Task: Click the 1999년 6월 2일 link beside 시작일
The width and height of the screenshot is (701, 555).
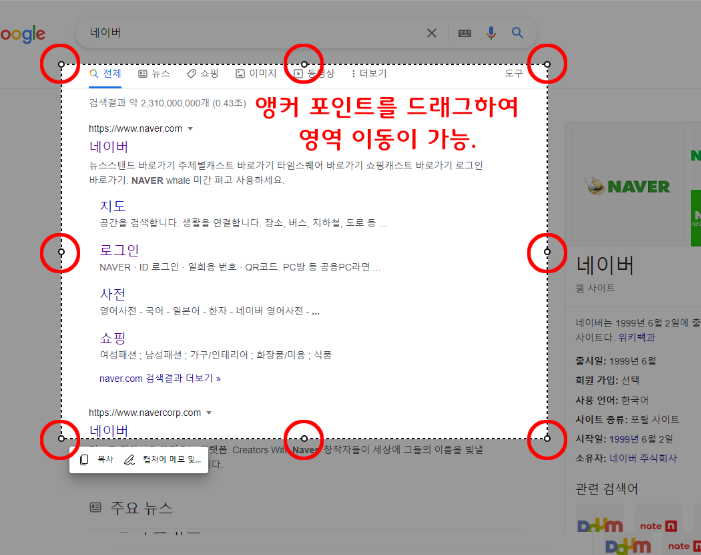Action: point(641,439)
